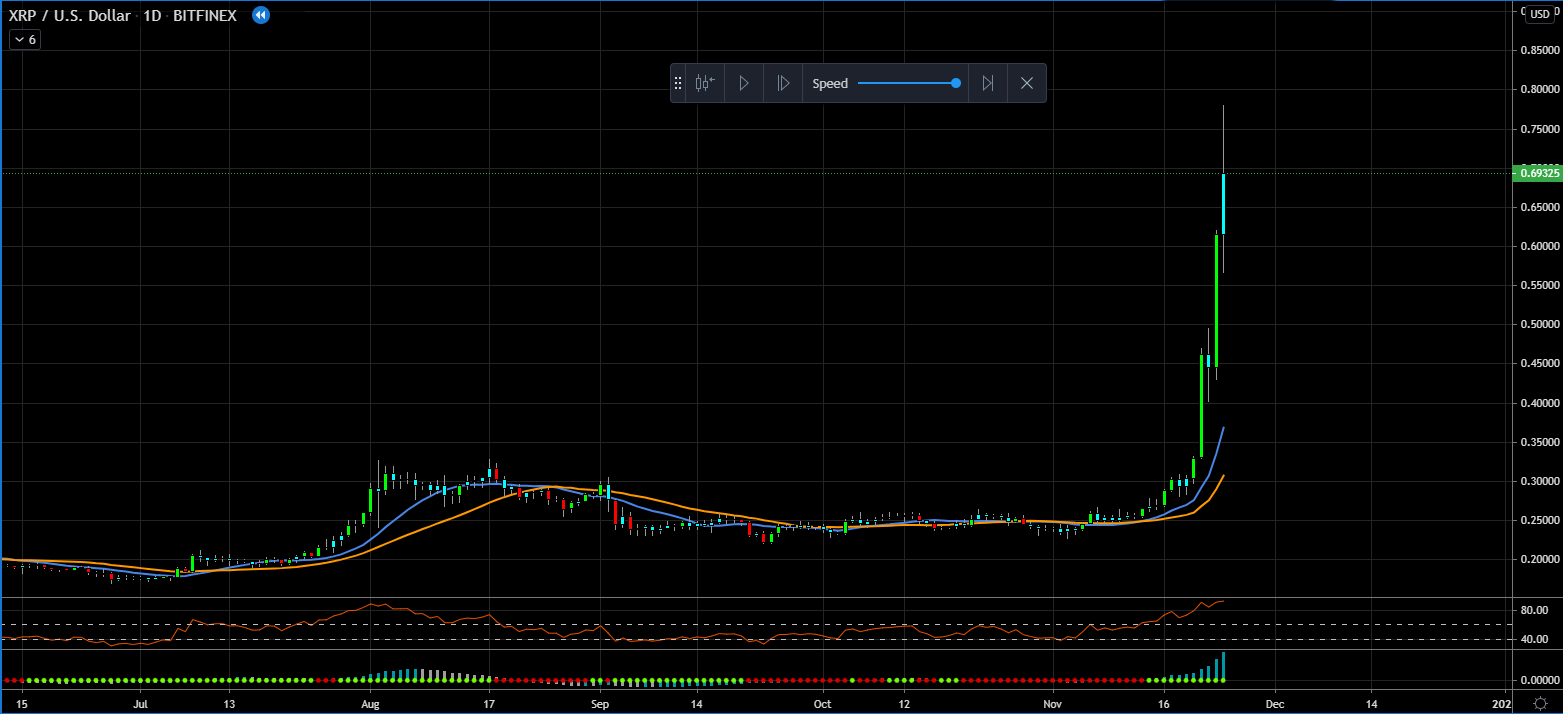Click the 80.00 RSI scale label
The image size is (1563, 714).
pyautogui.click(x=1534, y=610)
